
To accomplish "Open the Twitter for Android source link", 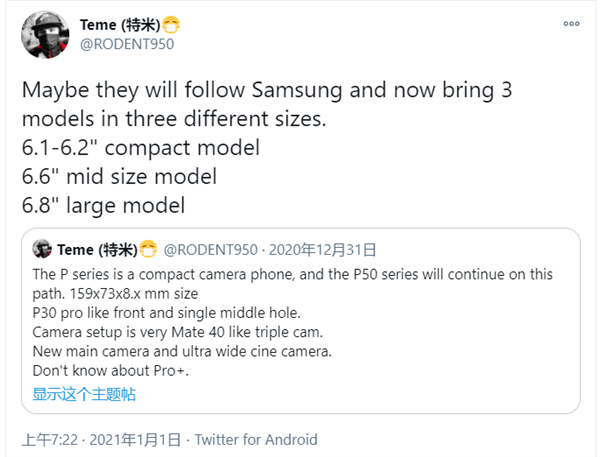I will pos(256,439).
